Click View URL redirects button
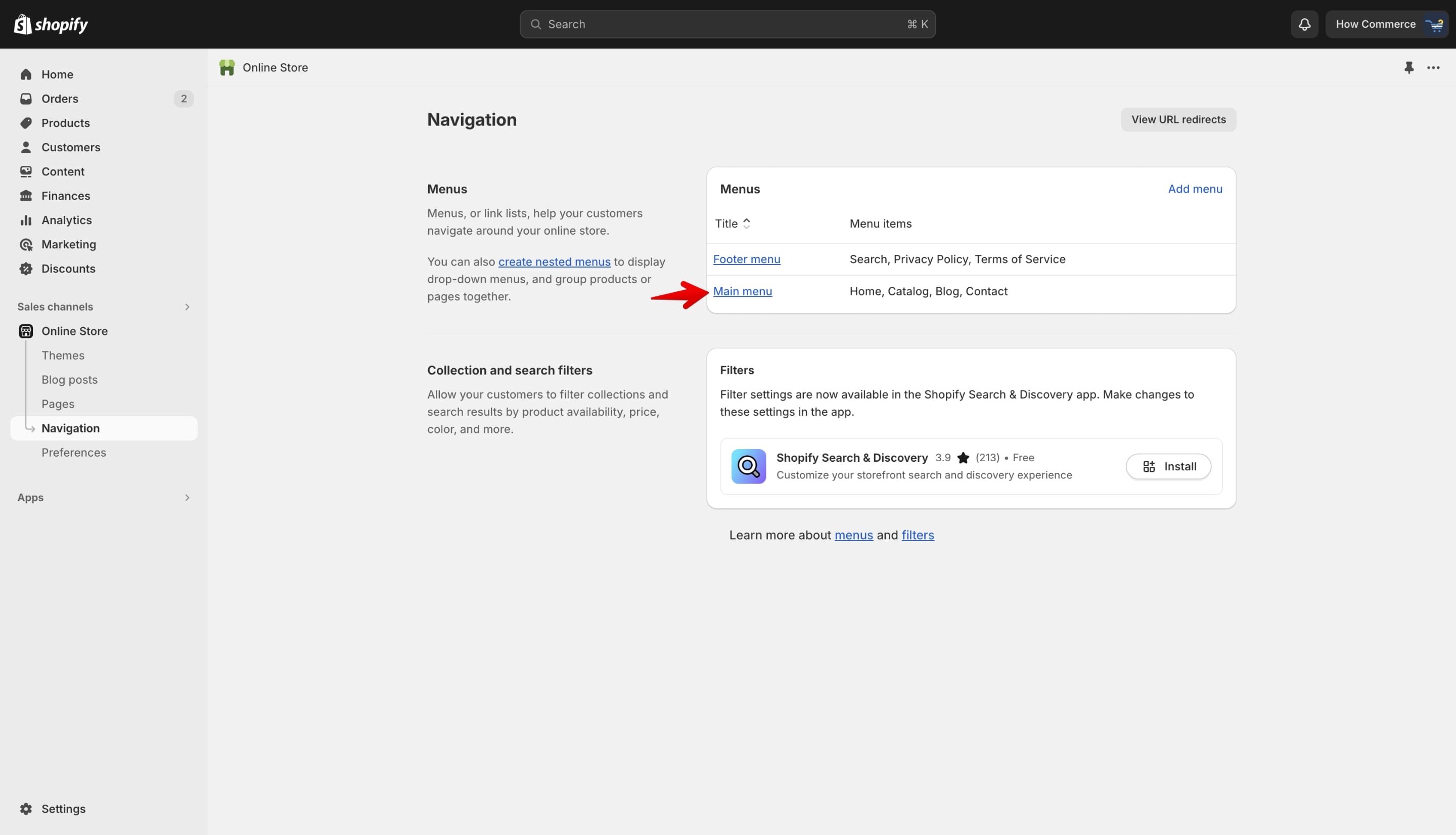This screenshot has width=1456, height=835. (x=1178, y=119)
